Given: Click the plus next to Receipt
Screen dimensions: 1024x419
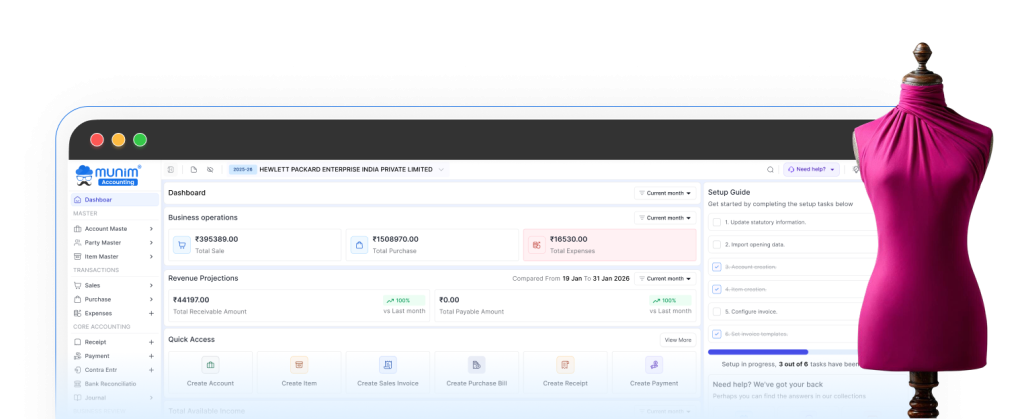Looking at the screenshot, I should (x=151, y=342).
